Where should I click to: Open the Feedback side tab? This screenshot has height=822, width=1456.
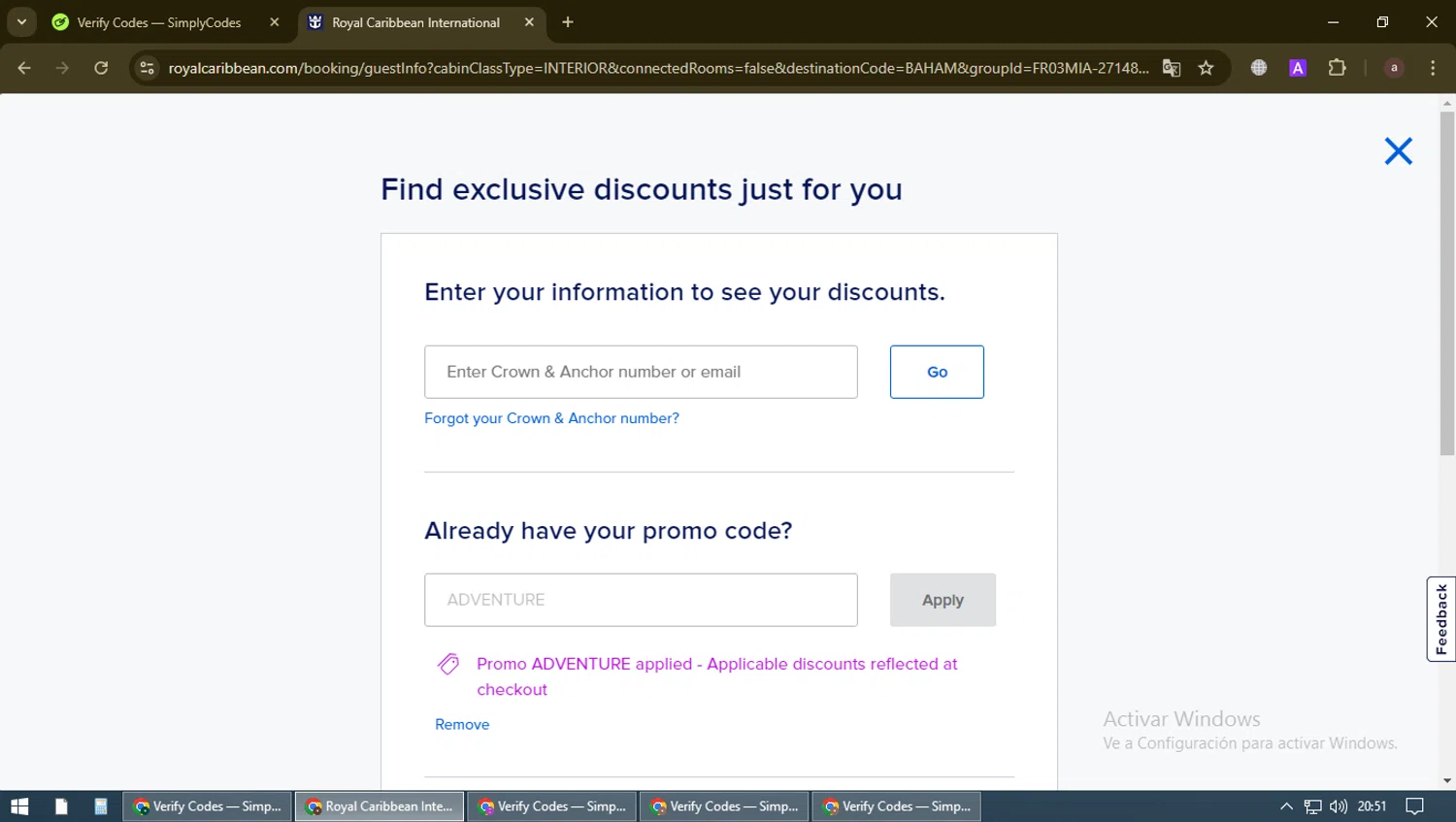coord(1441,619)
